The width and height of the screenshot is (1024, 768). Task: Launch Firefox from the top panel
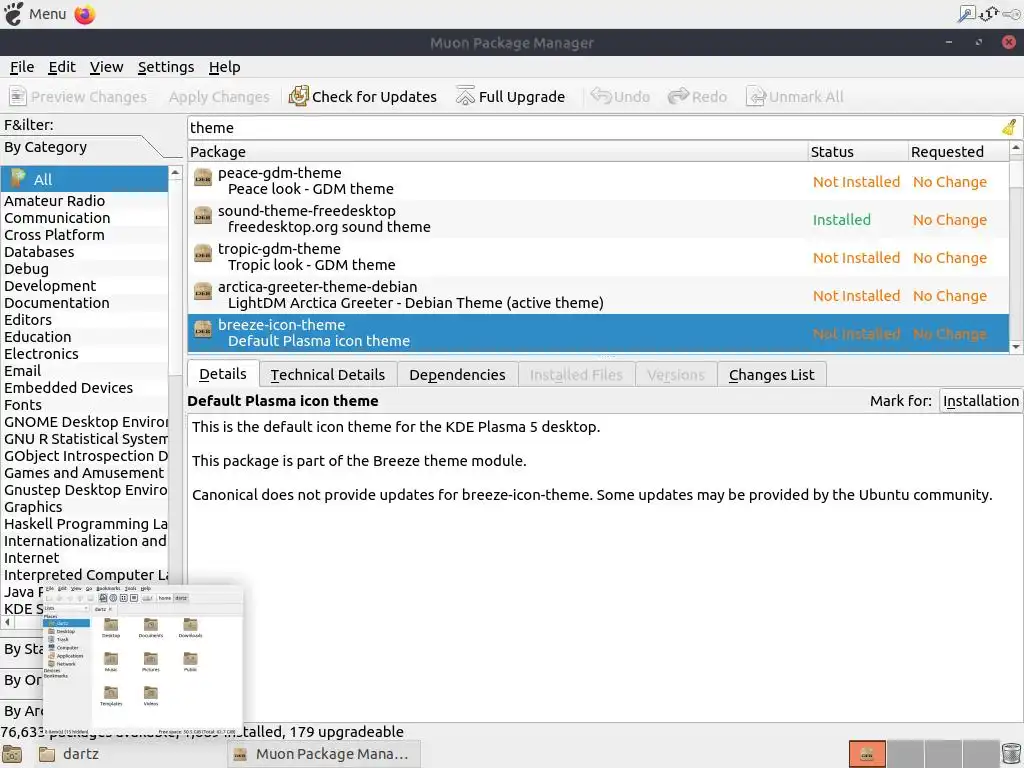point(85,14)
